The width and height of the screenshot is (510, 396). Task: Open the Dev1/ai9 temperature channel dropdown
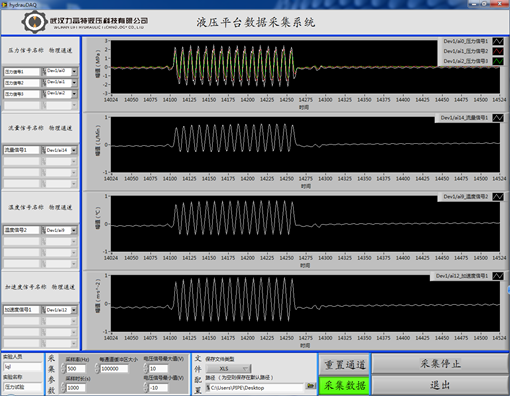(74, 230)
